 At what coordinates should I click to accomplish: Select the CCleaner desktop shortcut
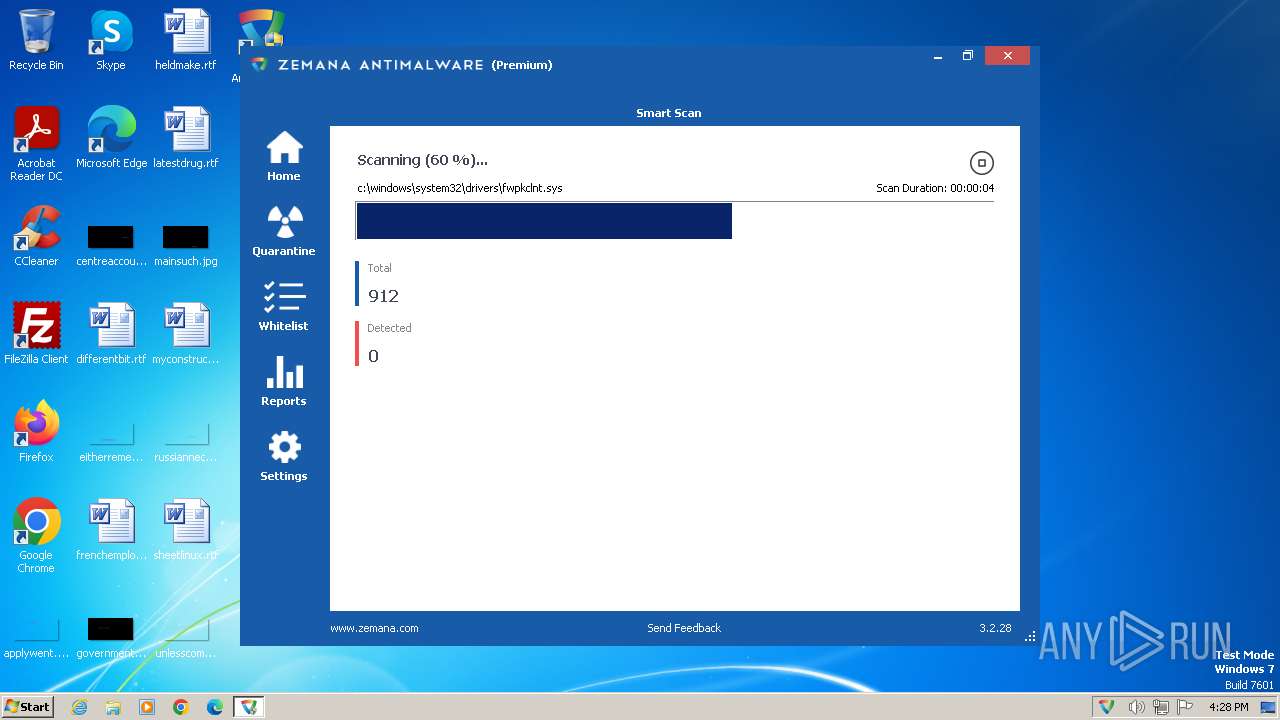[x=36, y=236]
